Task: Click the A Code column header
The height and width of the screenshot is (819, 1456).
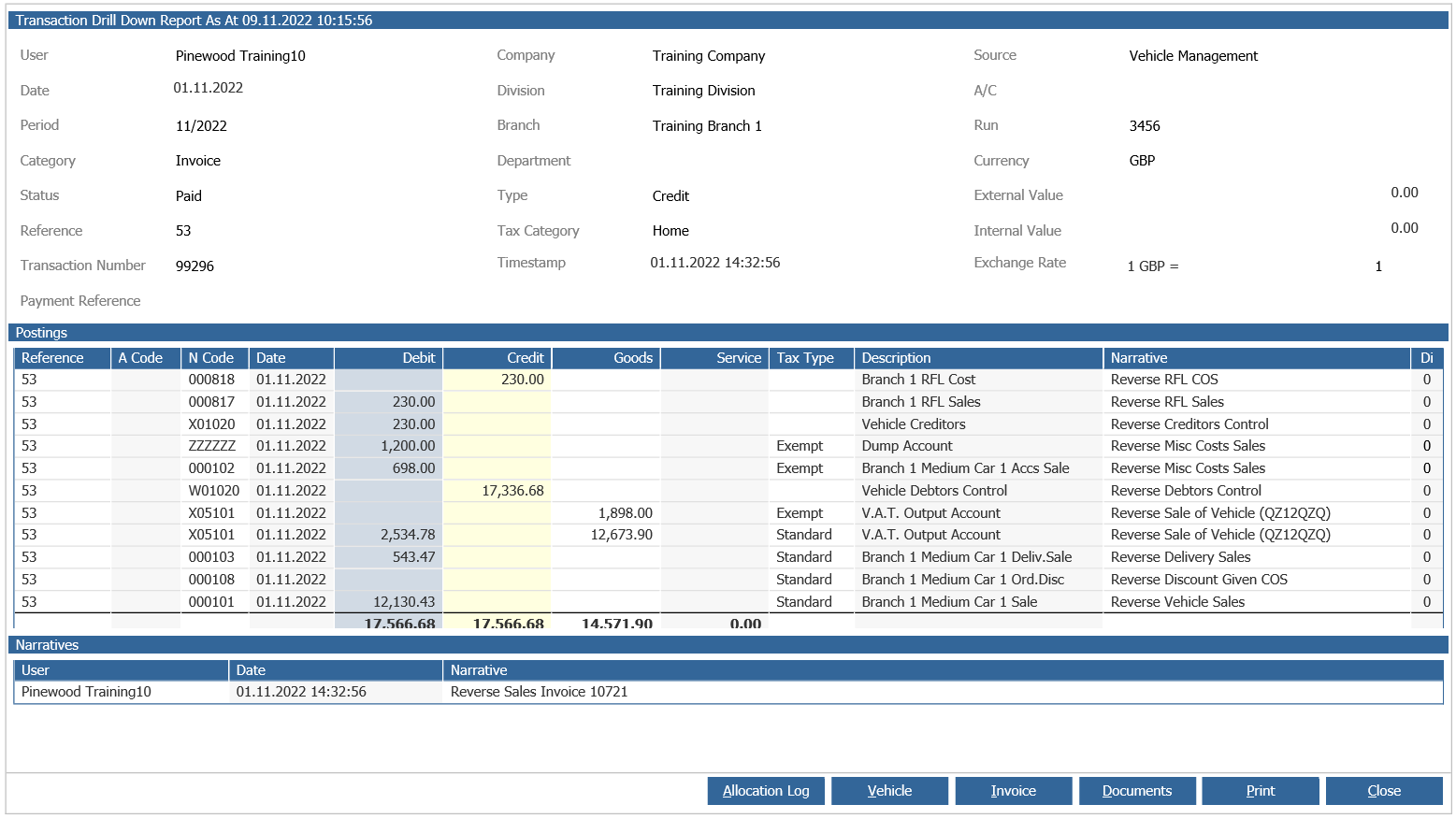Action: coord(146,358)
